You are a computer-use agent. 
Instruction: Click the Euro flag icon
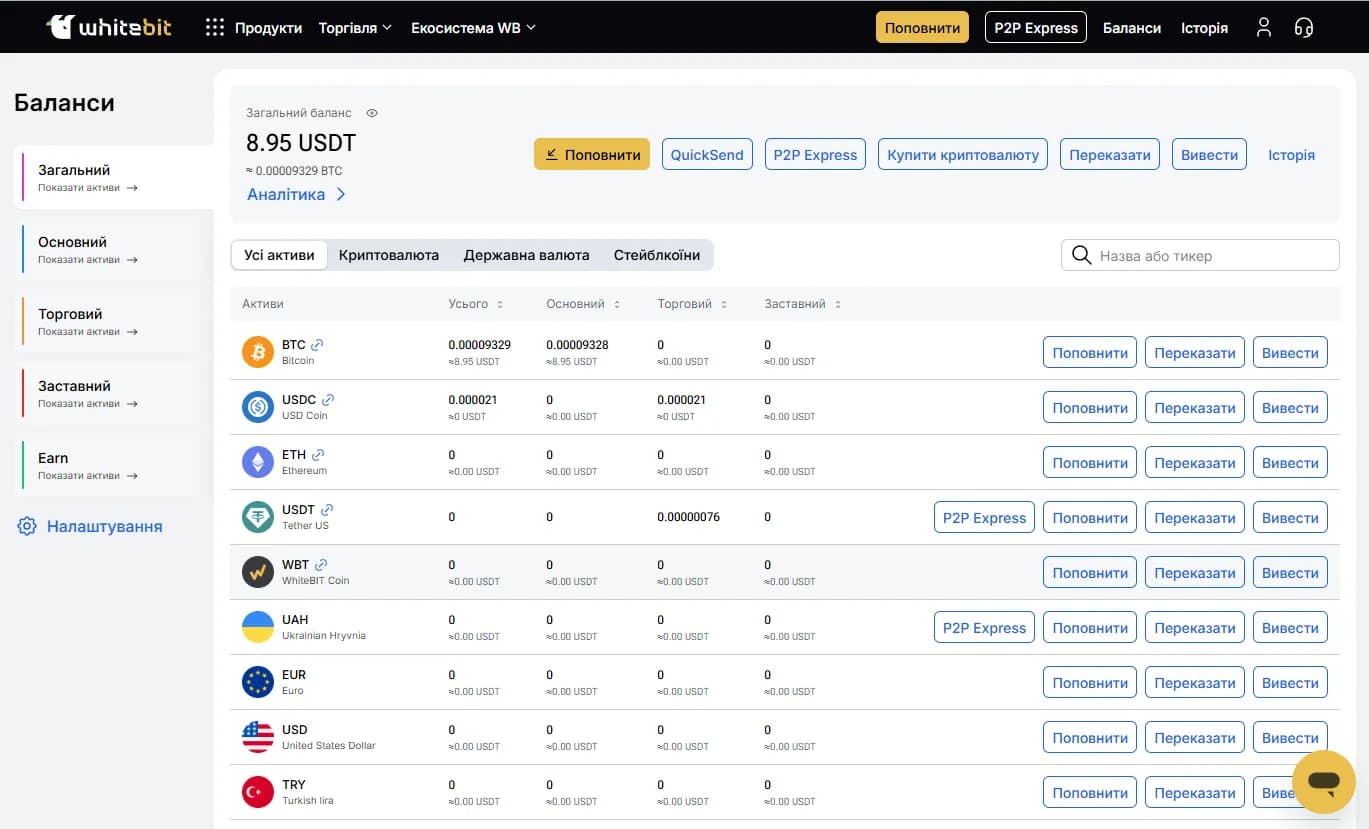pyautogui.click(x=258, y=682)
